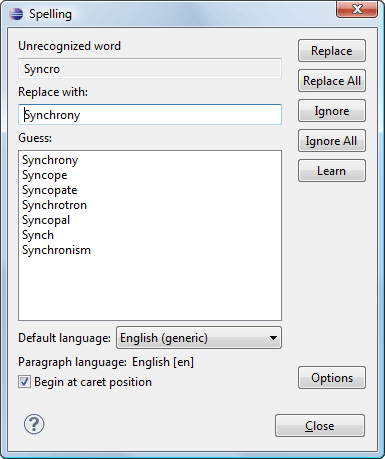Close the Spelling dialog with X
This screenshot has height=459, width=385.
coord(357,9)
